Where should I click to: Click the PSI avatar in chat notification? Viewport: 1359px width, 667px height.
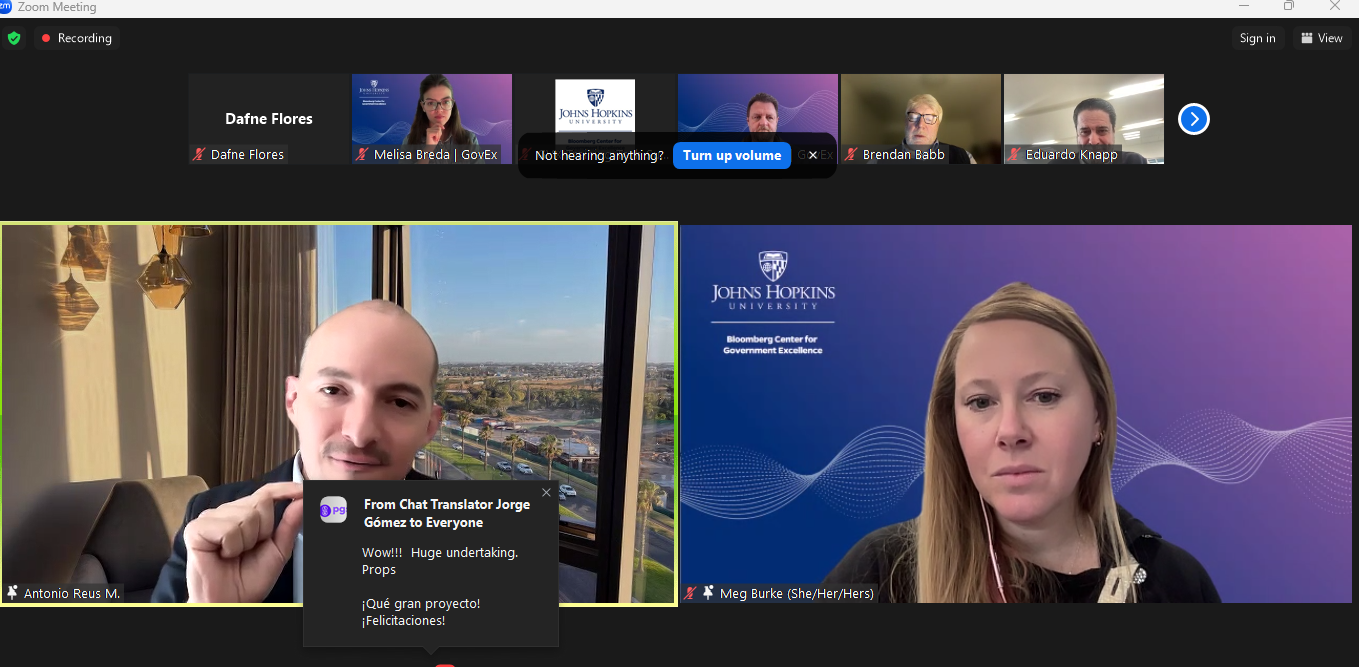[333, 511]
